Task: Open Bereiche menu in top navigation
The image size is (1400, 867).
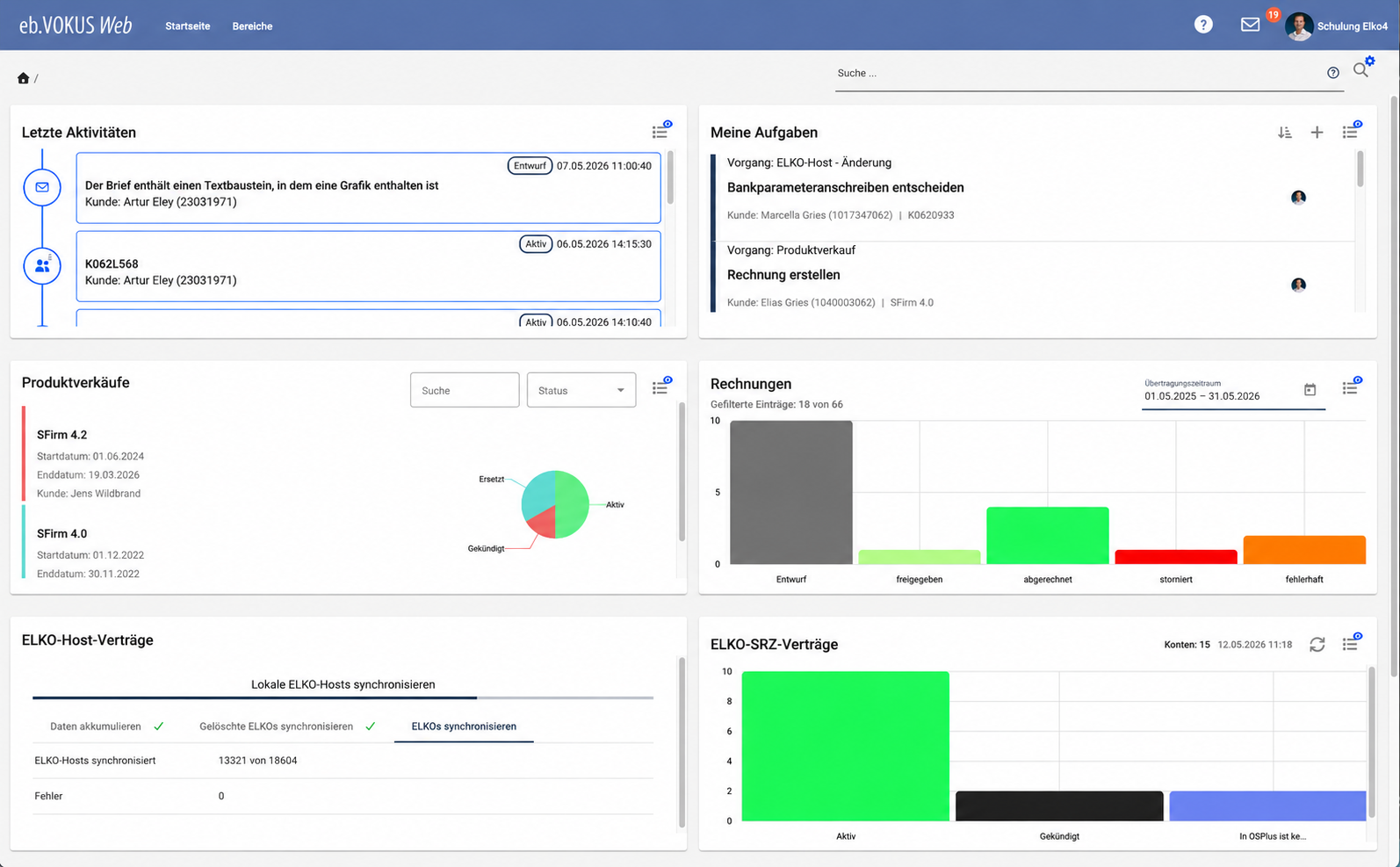Action: pos(252,26)
